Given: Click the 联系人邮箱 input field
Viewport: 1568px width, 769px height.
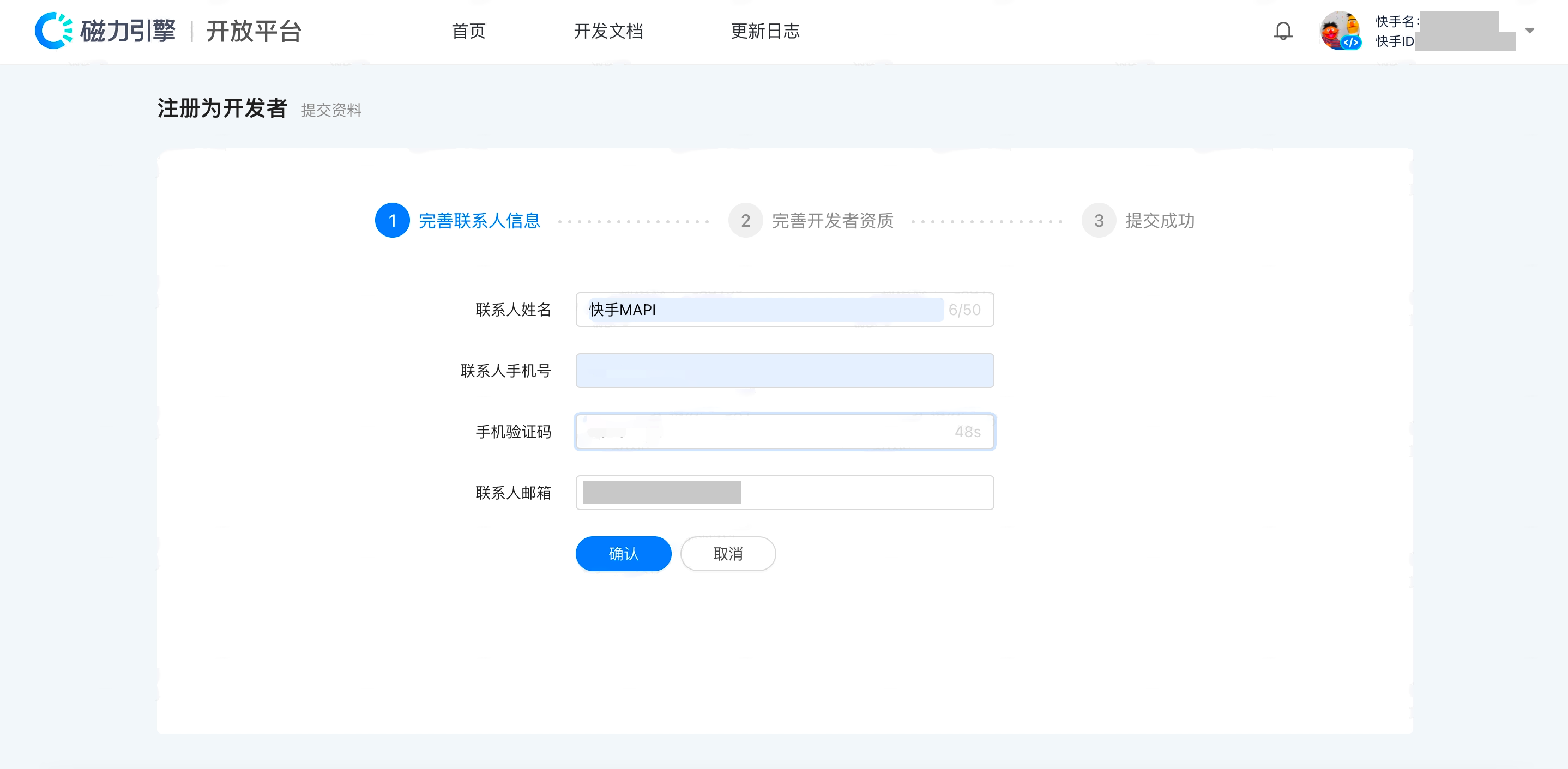Looking at the screenshot, I should [x=785, y=492].
